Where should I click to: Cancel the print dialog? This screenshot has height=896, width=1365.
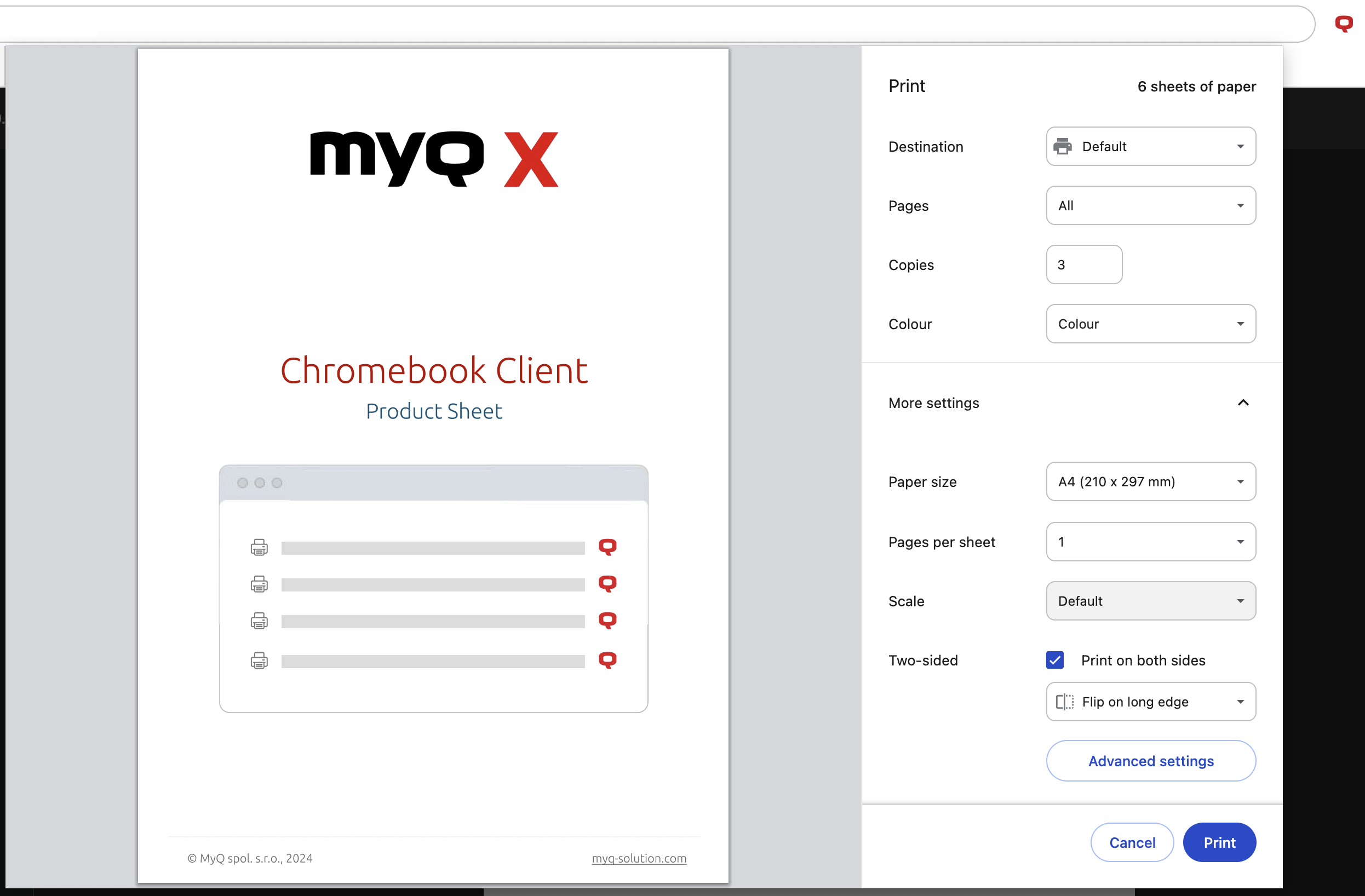coord(1132,843)
